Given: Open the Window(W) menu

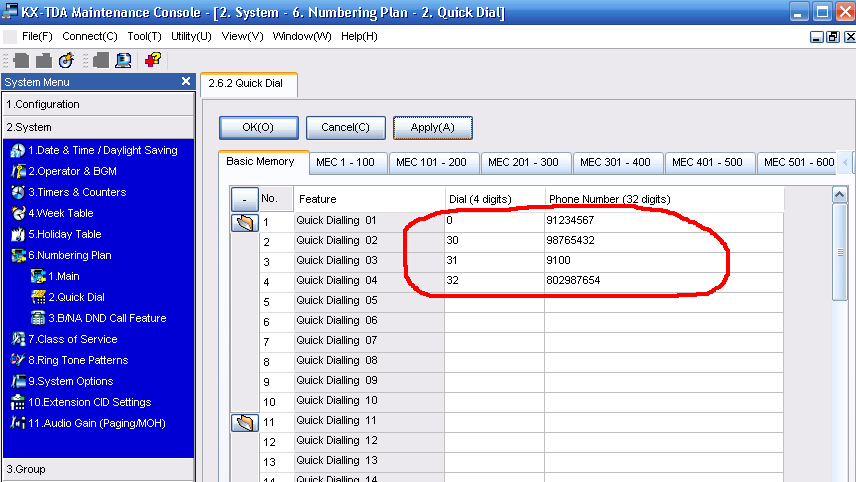Looking at the screenshot, I should (x=302, y=37).
